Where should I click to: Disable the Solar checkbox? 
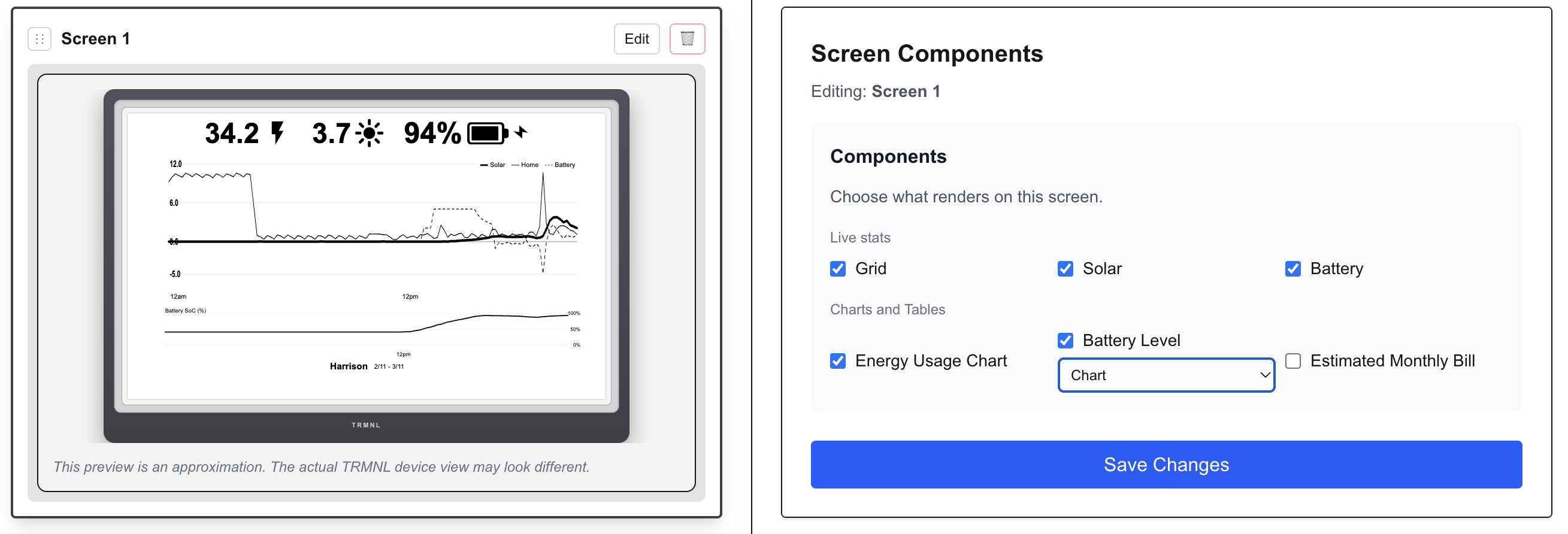[1065, 268]
